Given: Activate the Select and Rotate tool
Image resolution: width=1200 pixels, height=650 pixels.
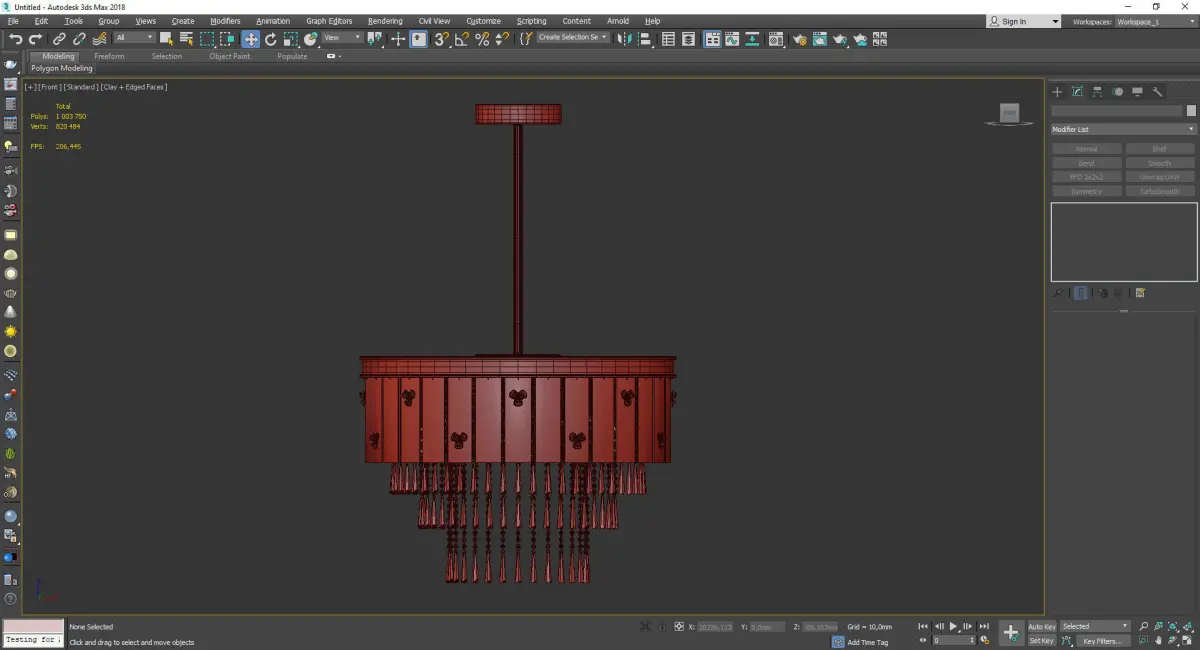Looking at the screenshot, I should pyautogui.click(x=270, y=39).
